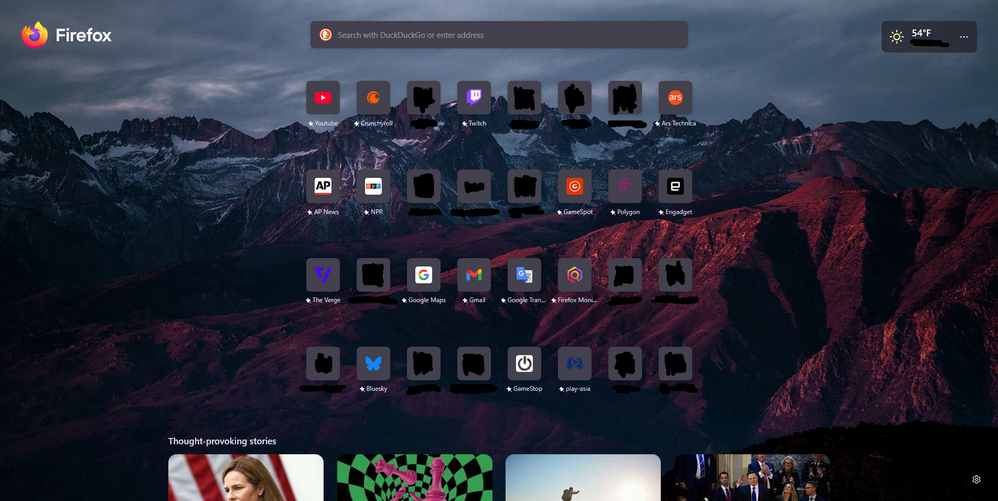Open the AP News shortcut tile

[323, 186]
